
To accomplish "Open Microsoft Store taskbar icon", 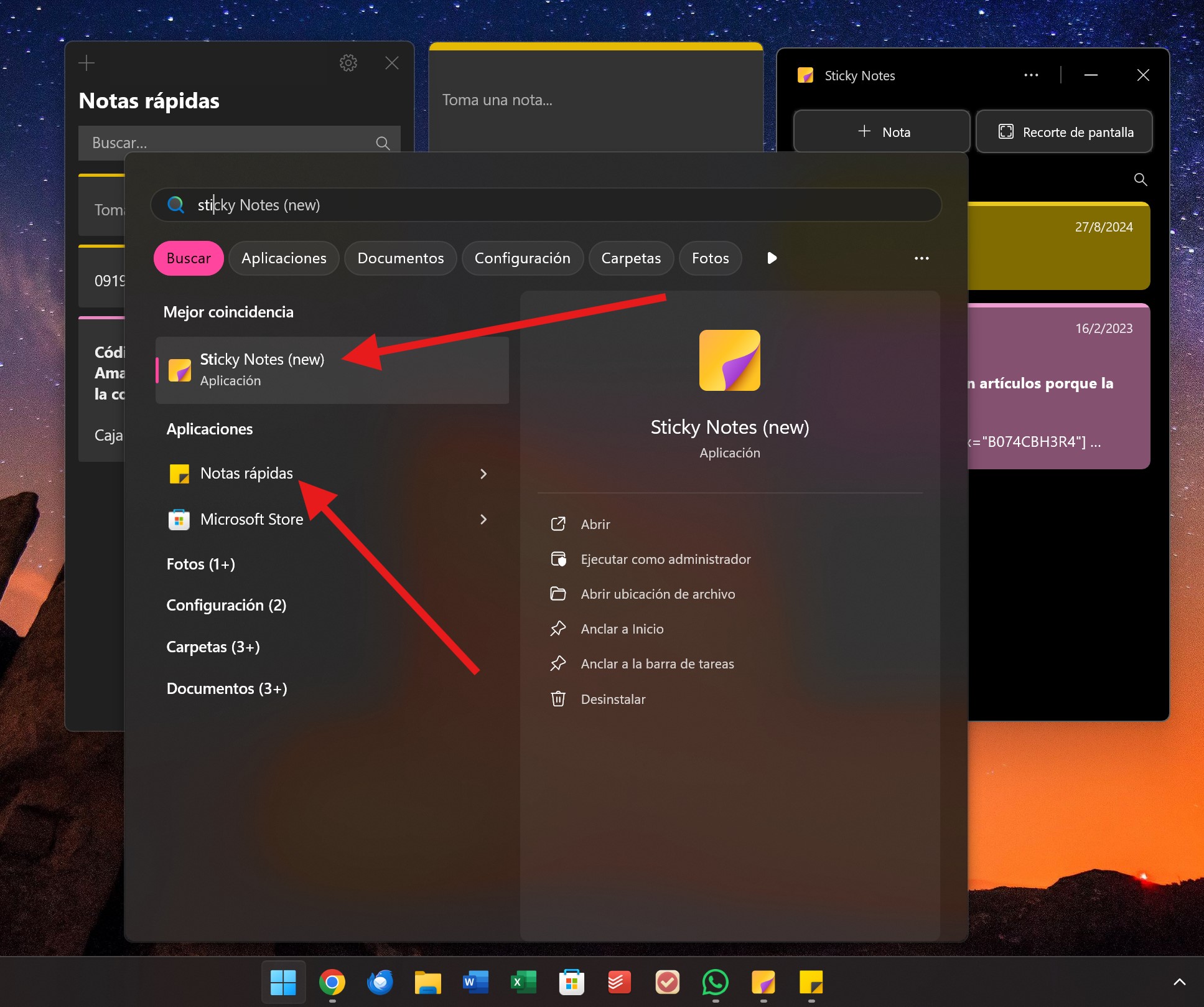I will click(x=571, y=983).
